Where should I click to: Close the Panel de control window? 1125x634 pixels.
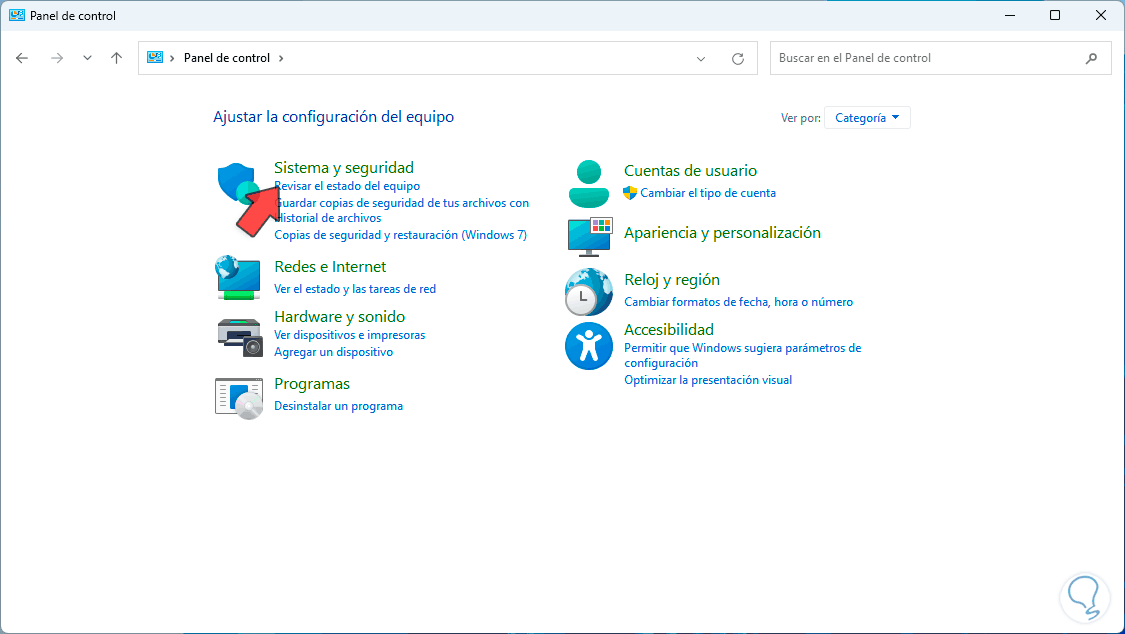pyautogui.click(x=1101, y=15)
